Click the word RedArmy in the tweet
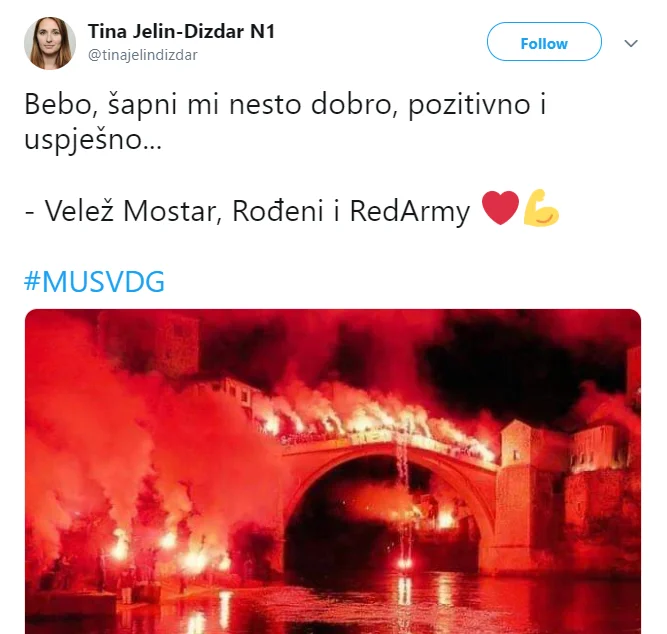Screen dimensions: 667x634 410,211
